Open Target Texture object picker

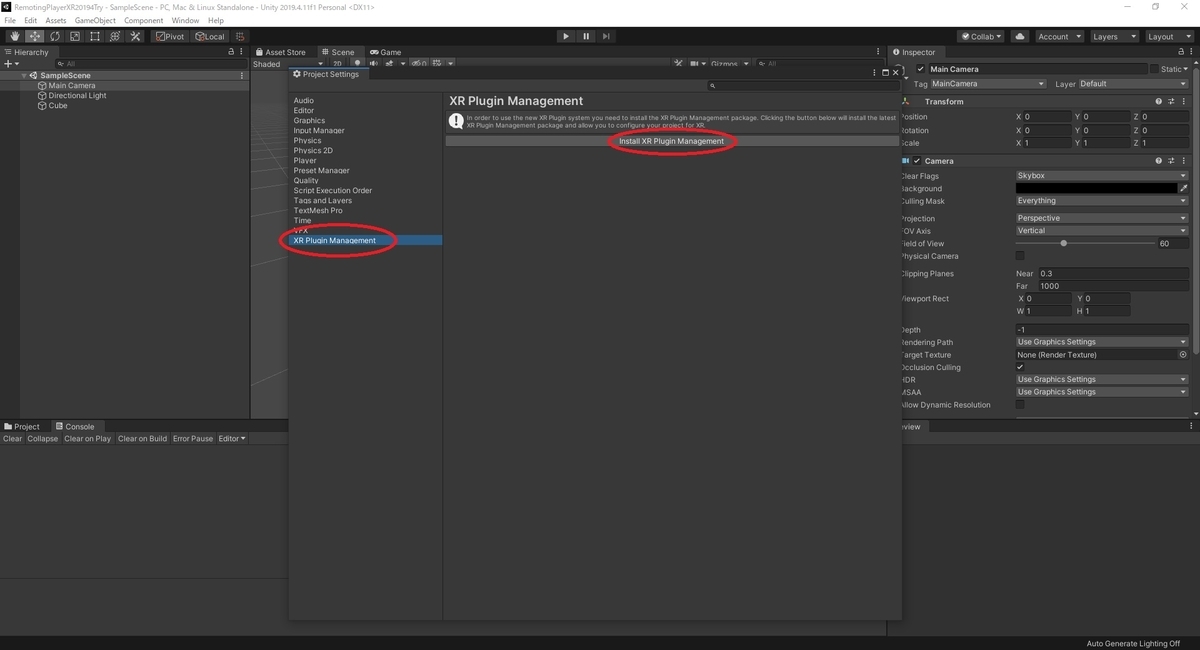tap(1183, 354)
